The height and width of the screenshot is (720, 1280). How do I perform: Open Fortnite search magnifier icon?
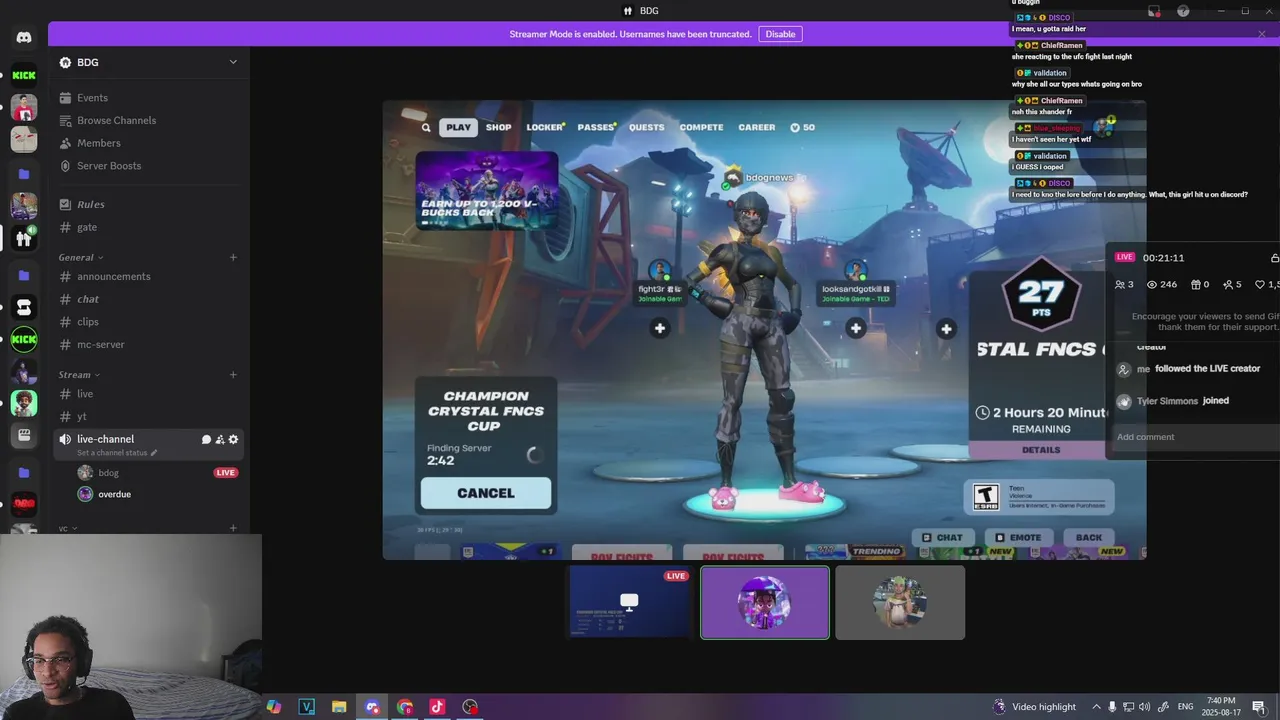(426, 128)
